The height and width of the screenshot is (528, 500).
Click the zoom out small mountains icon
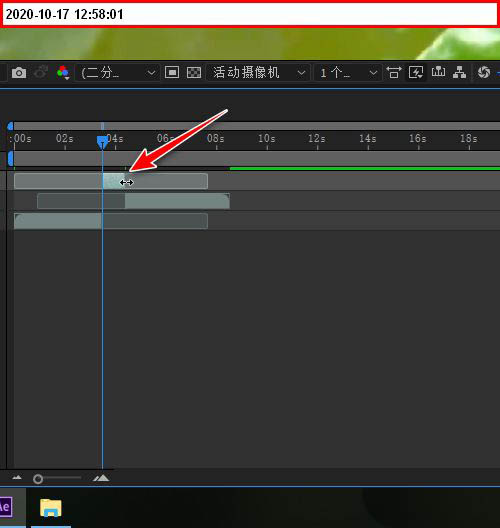[17, 477]
